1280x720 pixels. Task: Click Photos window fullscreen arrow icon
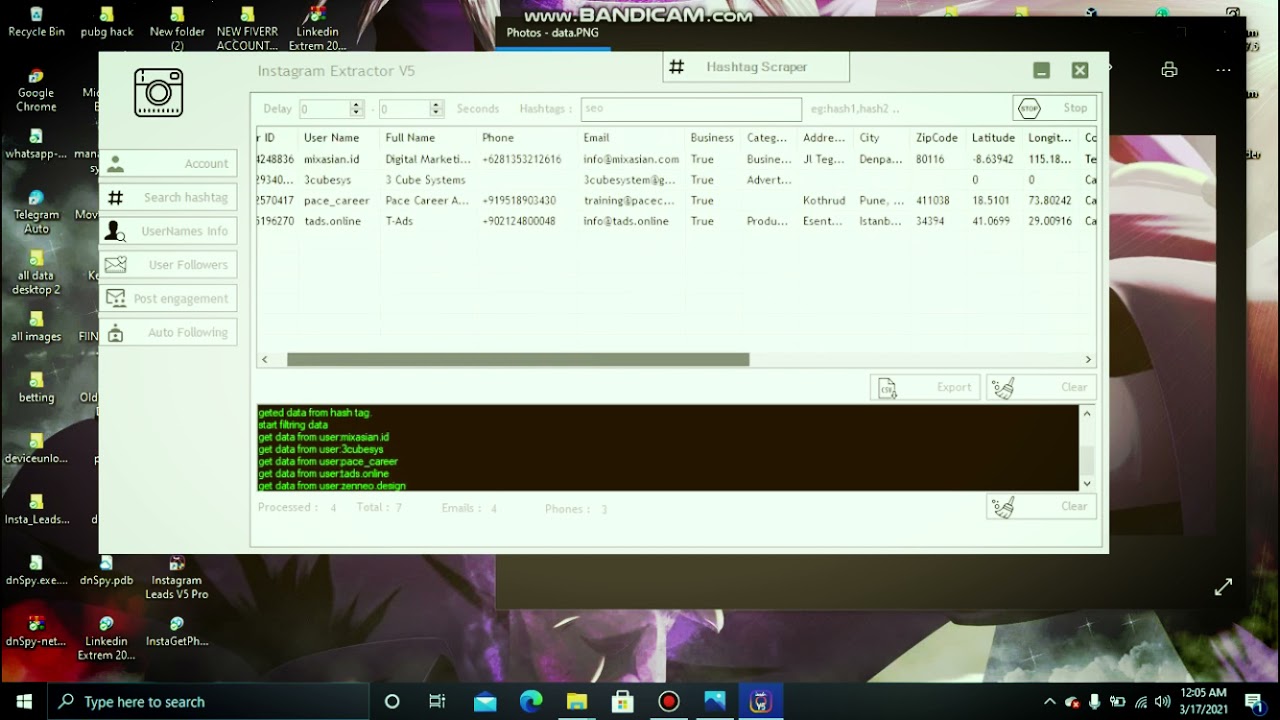point(1223,588)
